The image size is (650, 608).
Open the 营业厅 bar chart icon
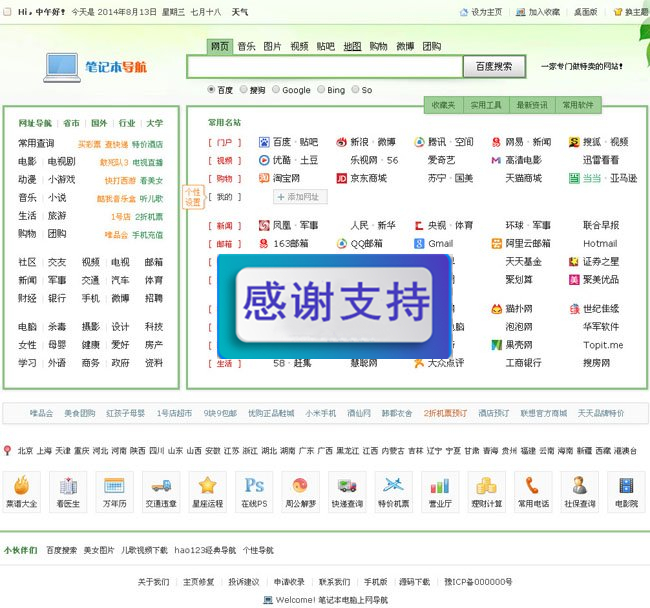pos(440,492)
